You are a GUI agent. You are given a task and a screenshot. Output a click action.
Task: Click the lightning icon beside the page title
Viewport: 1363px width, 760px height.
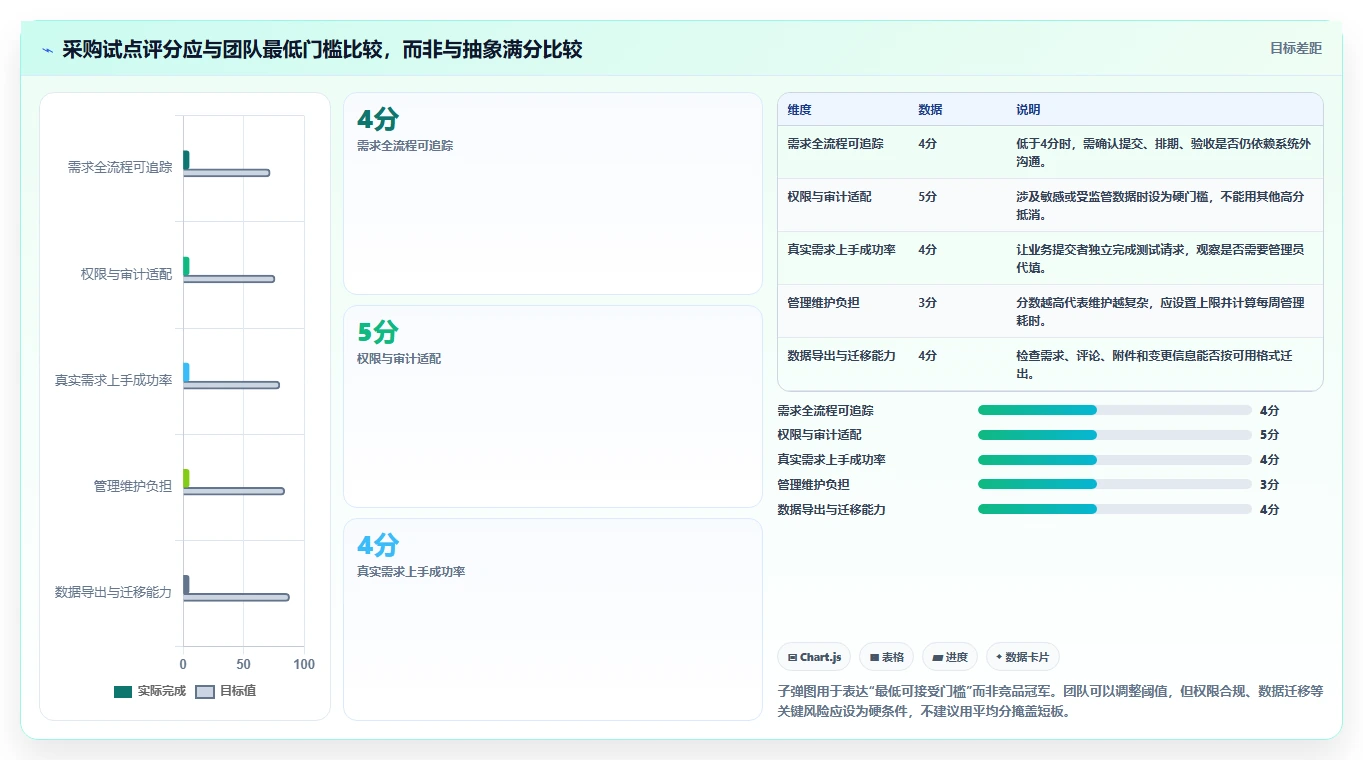(x=47, y=49)
